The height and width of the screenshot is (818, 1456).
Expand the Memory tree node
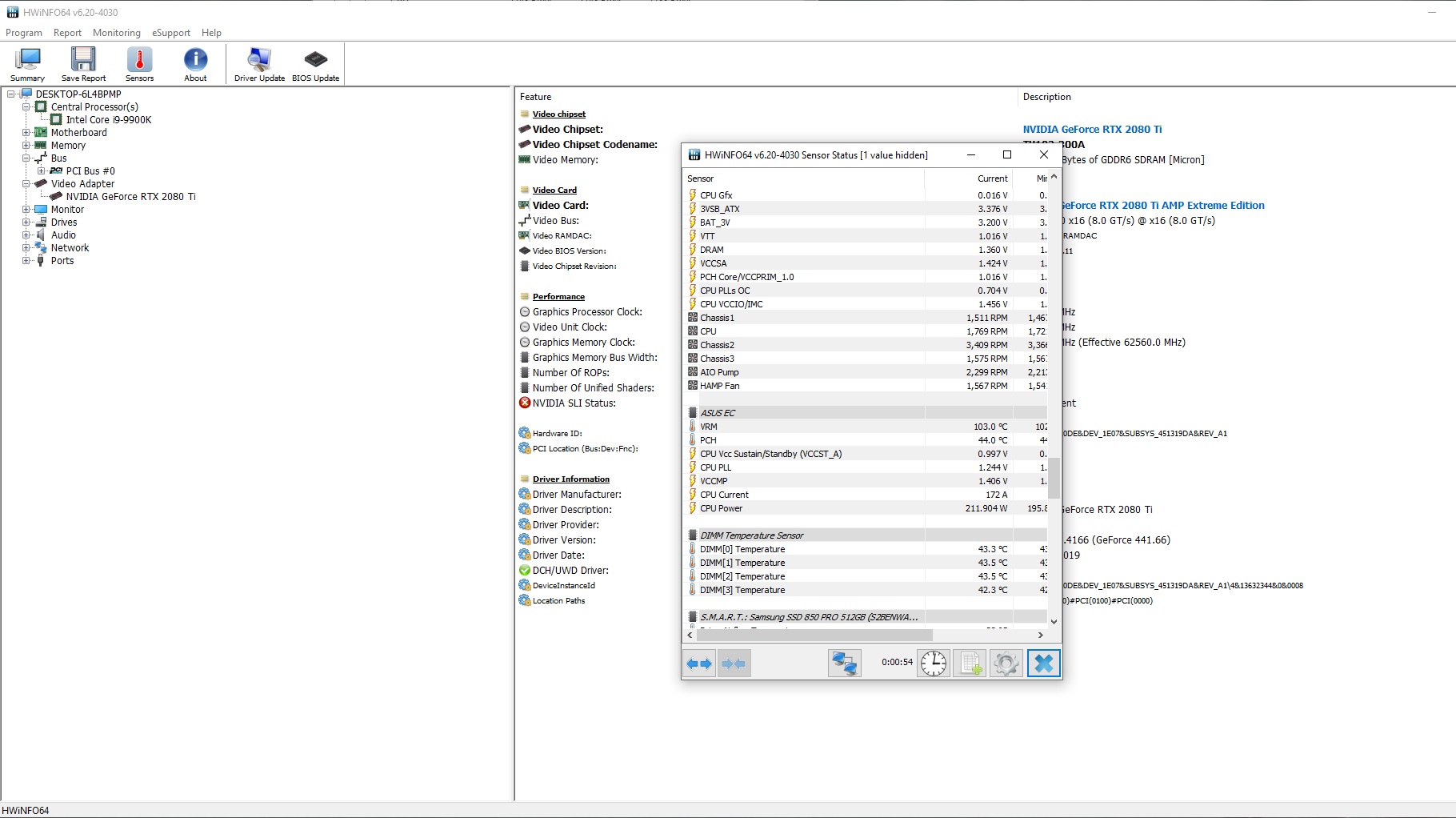point(26,146)
